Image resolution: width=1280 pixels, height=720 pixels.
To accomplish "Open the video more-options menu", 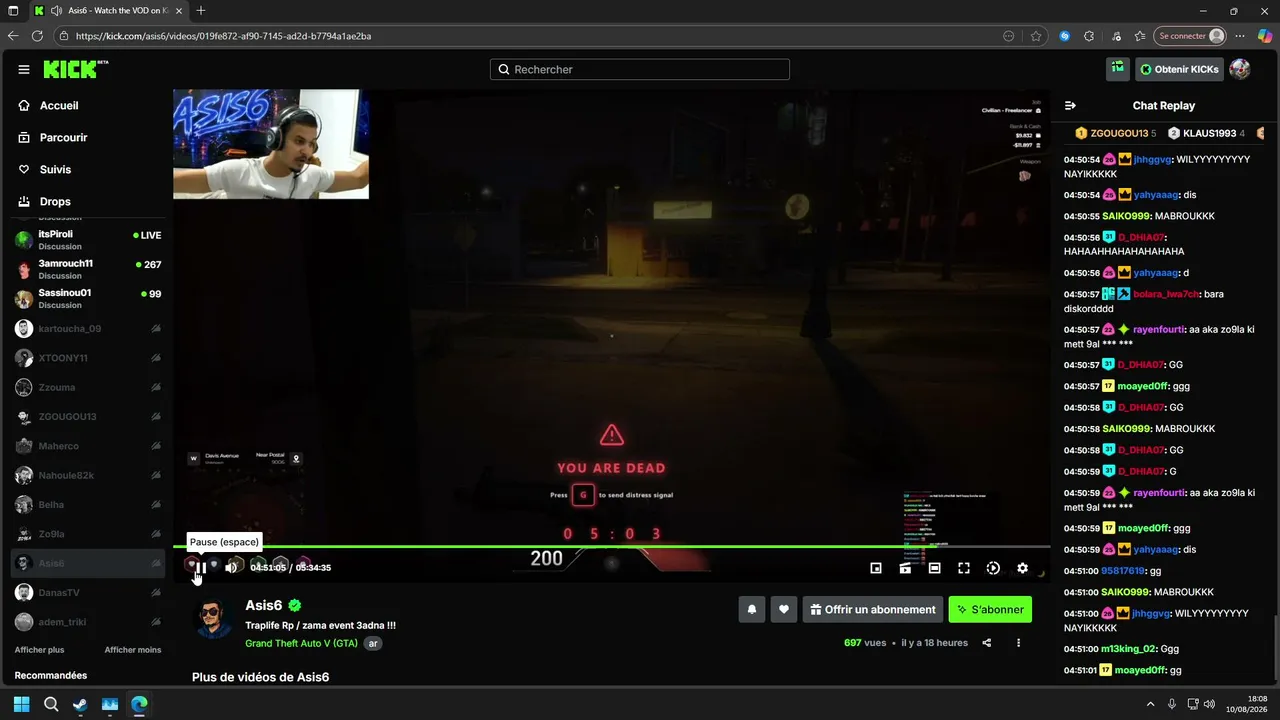I will [1019, 643].
